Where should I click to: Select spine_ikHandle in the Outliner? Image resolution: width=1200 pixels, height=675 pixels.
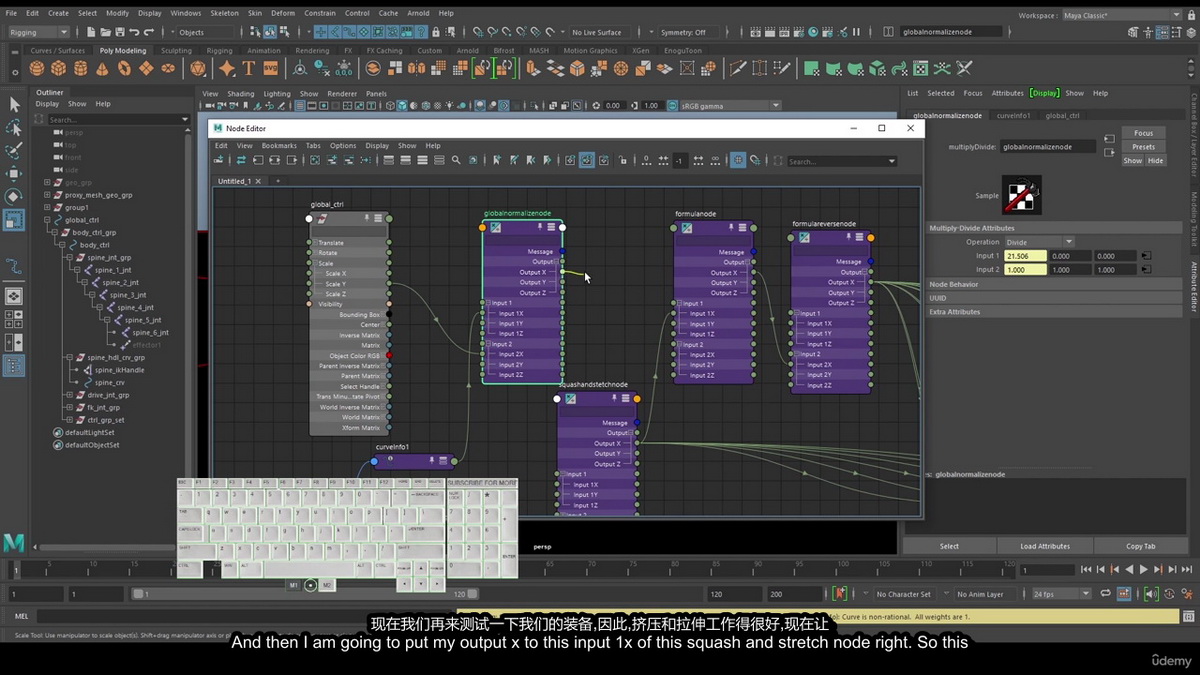119,370
